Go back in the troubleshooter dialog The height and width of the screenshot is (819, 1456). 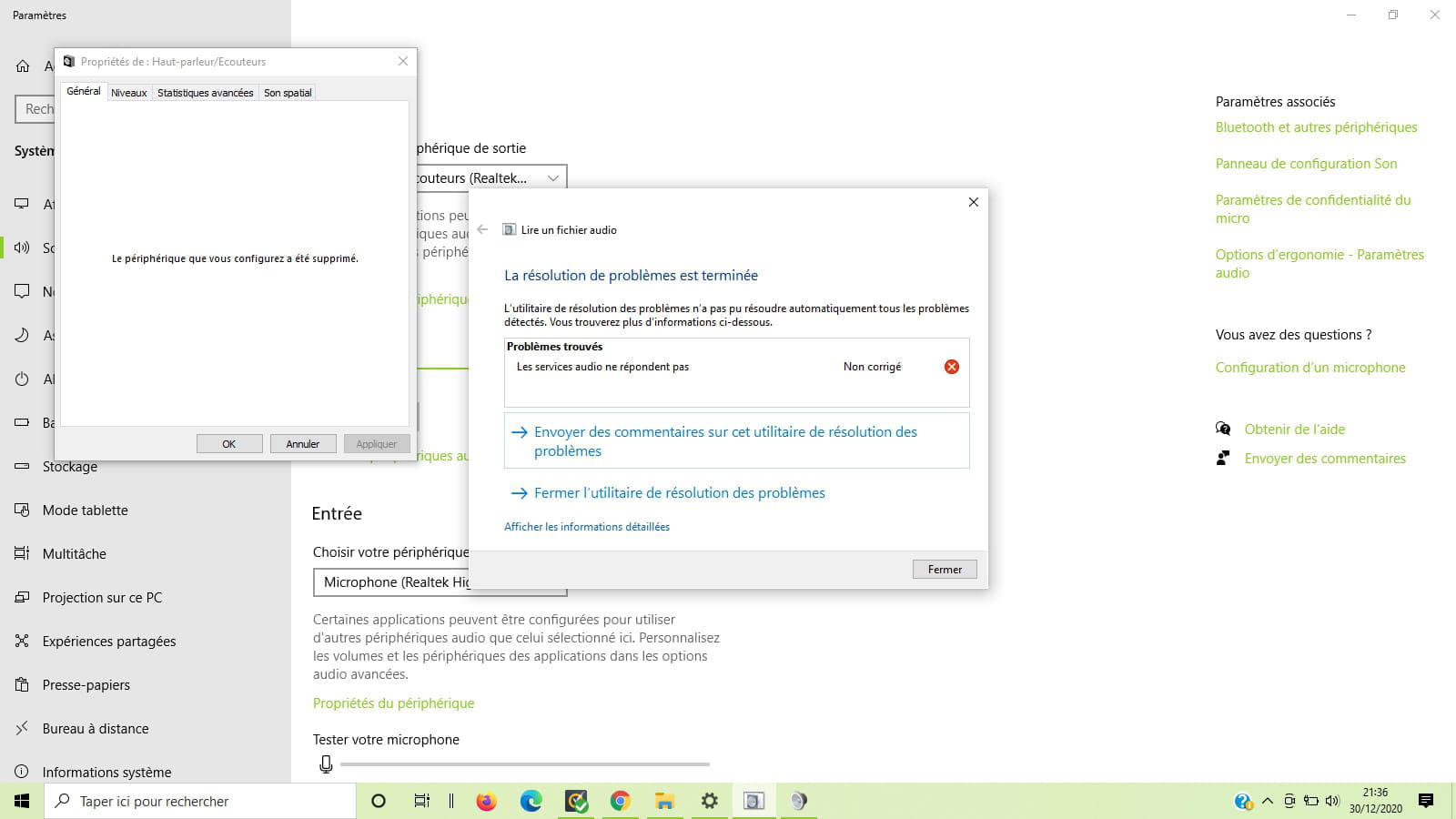coord(482,229)
